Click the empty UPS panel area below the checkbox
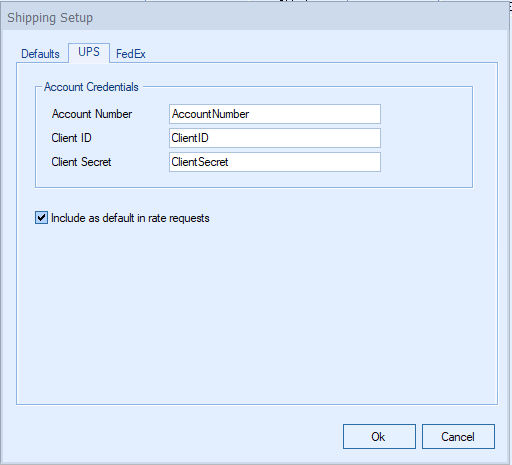 (257, 313)
